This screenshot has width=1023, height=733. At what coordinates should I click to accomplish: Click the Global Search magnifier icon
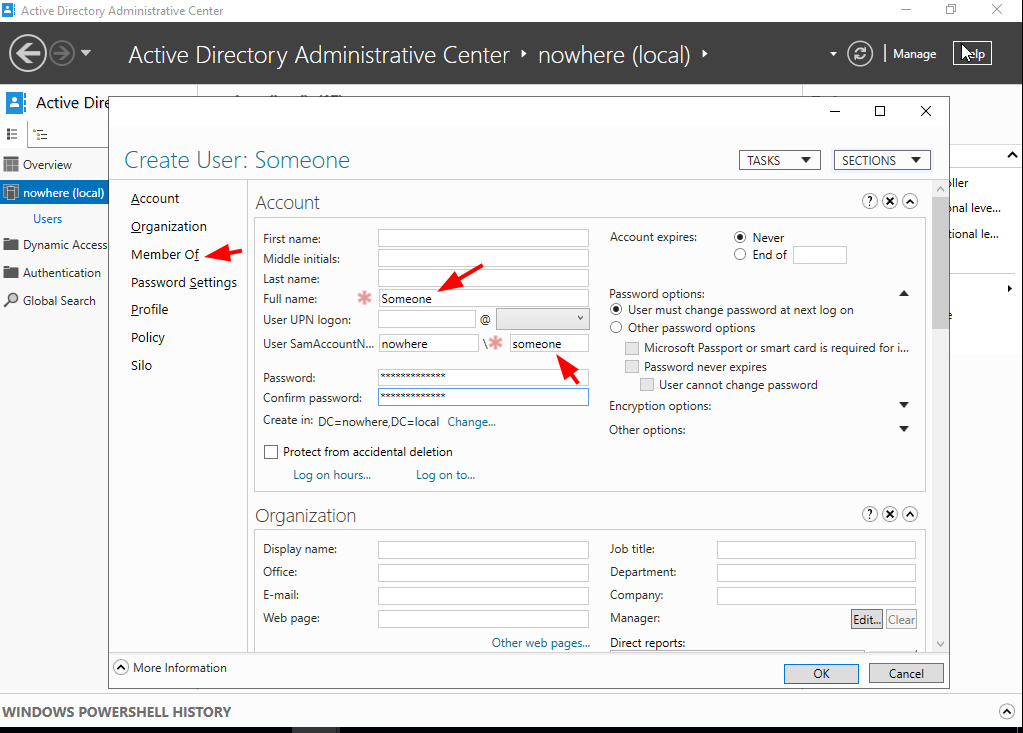pyautogui.click(x=11, y=301)
